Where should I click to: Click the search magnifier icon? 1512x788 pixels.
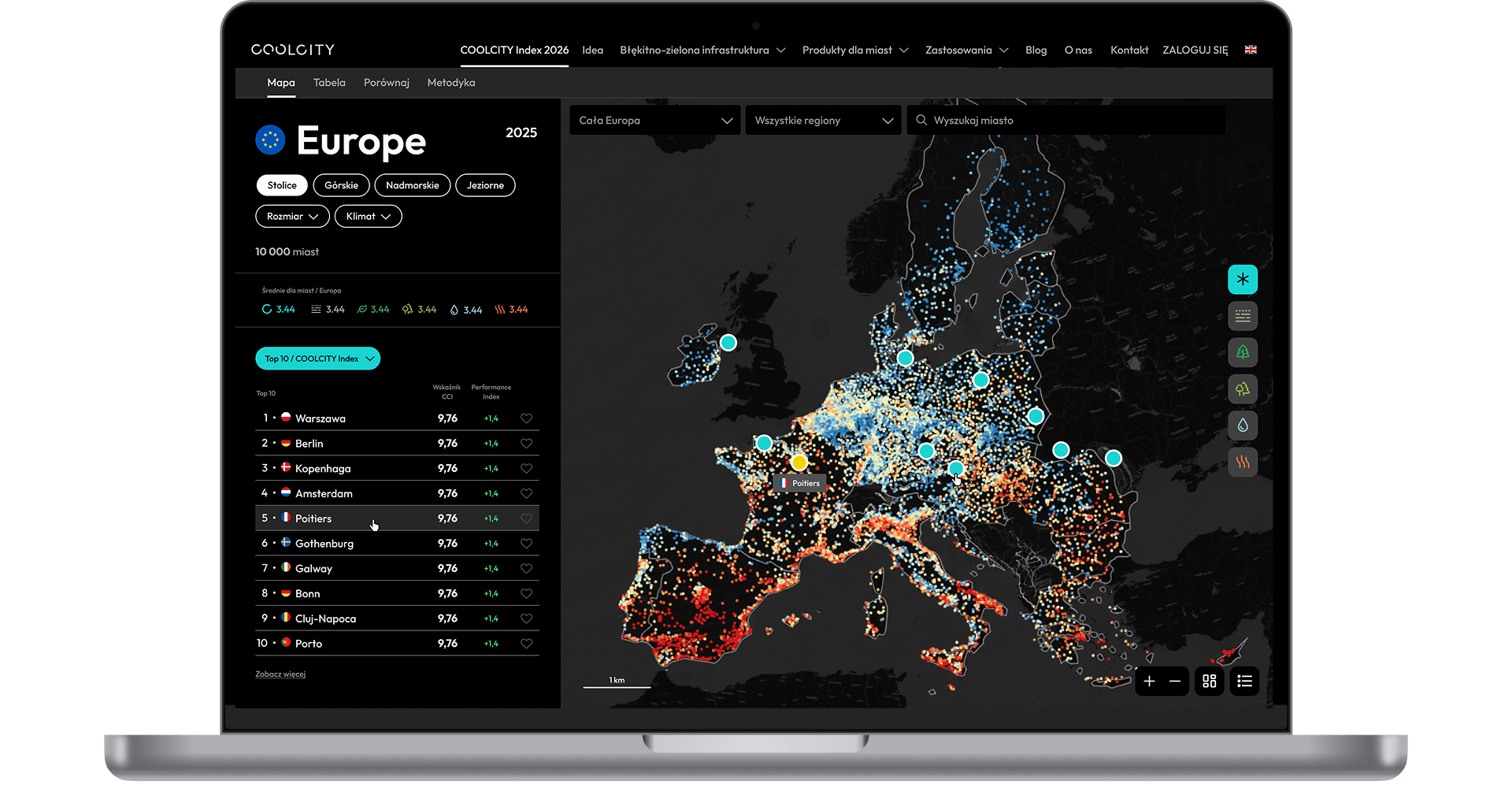pyautogui.click(x=921, y=121)
